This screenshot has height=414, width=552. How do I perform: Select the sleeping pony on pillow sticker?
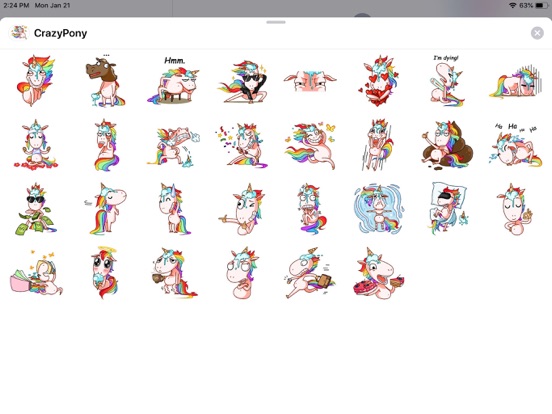pyautogui.click(x=448, y=208)
